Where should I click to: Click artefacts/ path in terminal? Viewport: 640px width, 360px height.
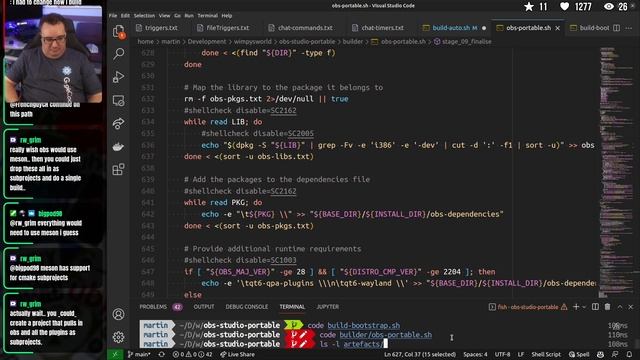point(363,344)
